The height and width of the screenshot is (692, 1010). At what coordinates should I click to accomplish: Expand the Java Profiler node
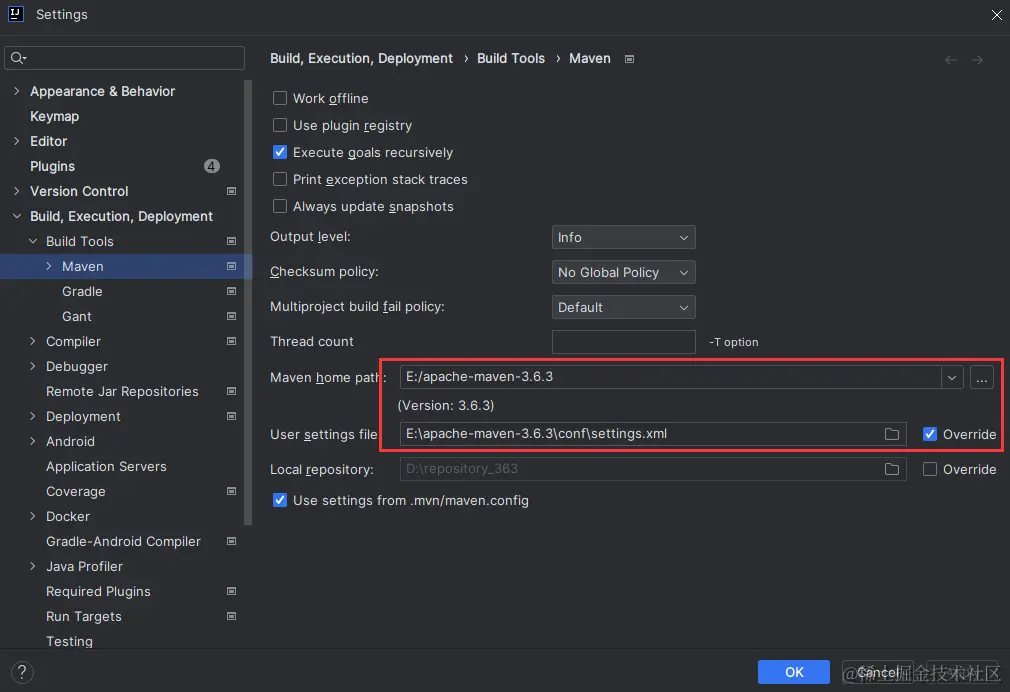(33, 566)
